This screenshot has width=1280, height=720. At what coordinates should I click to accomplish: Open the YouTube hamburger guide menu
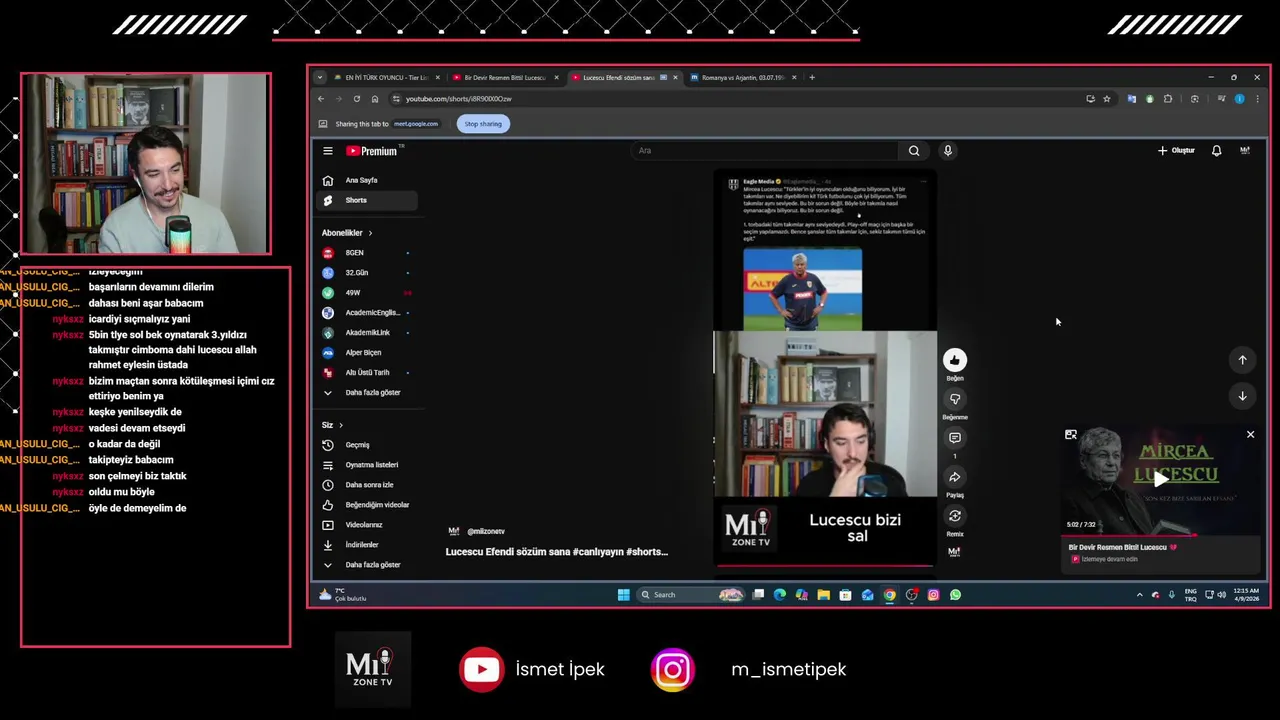pyautogui.click(x=327, y=151)
